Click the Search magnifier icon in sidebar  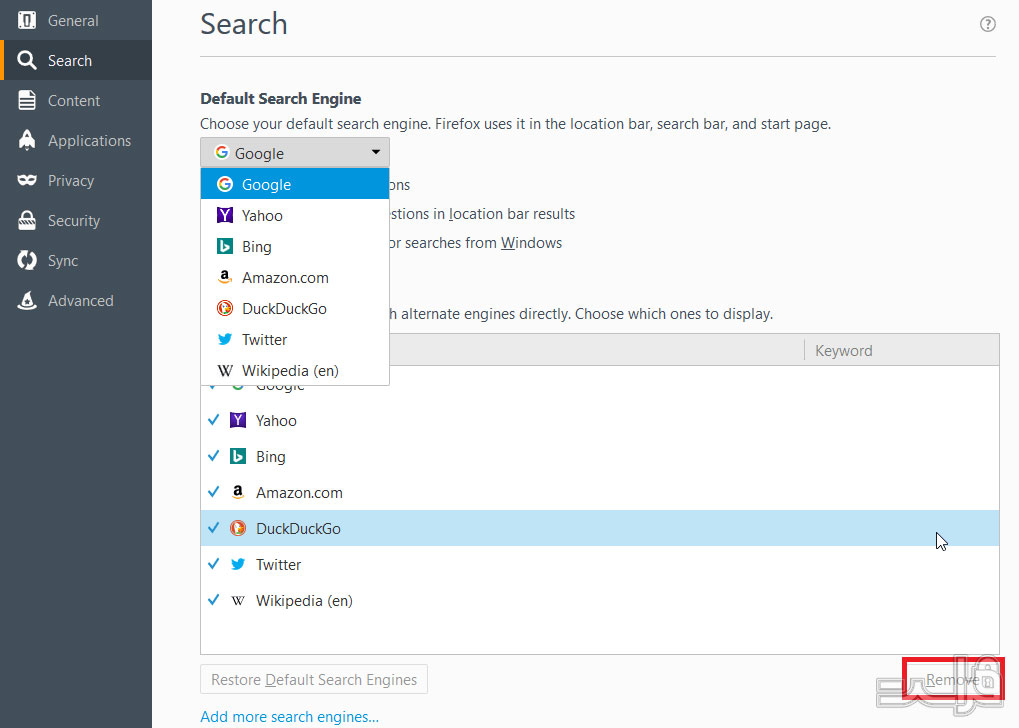point(27,60)
